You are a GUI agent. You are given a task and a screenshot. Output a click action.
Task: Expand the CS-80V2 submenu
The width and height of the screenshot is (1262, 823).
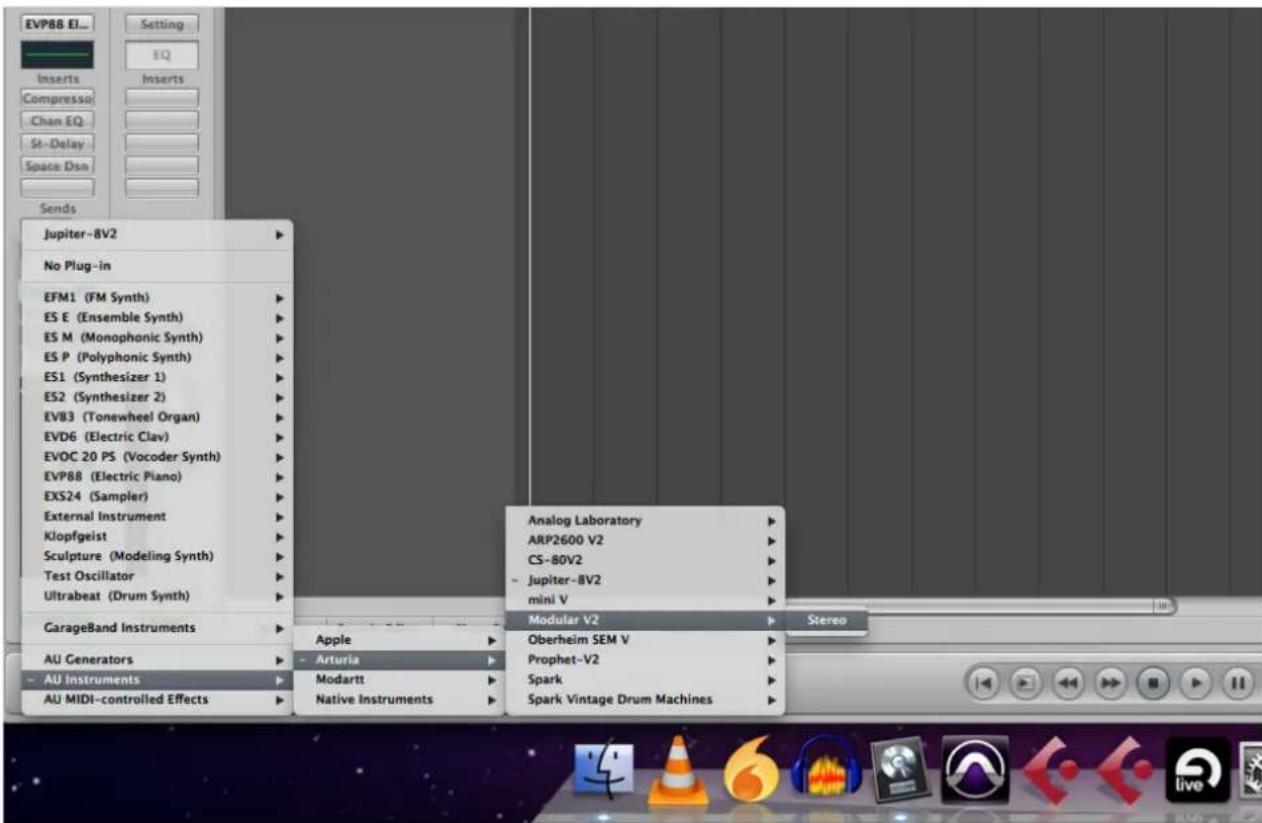point(646,560)
